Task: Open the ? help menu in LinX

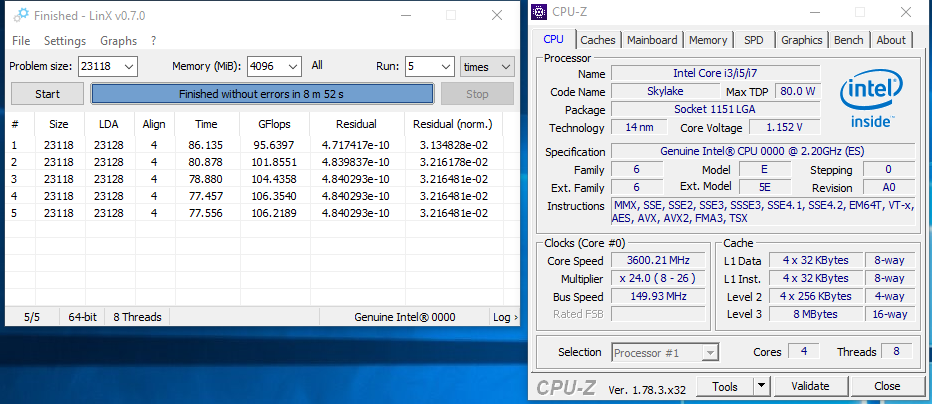Action: 153,40
